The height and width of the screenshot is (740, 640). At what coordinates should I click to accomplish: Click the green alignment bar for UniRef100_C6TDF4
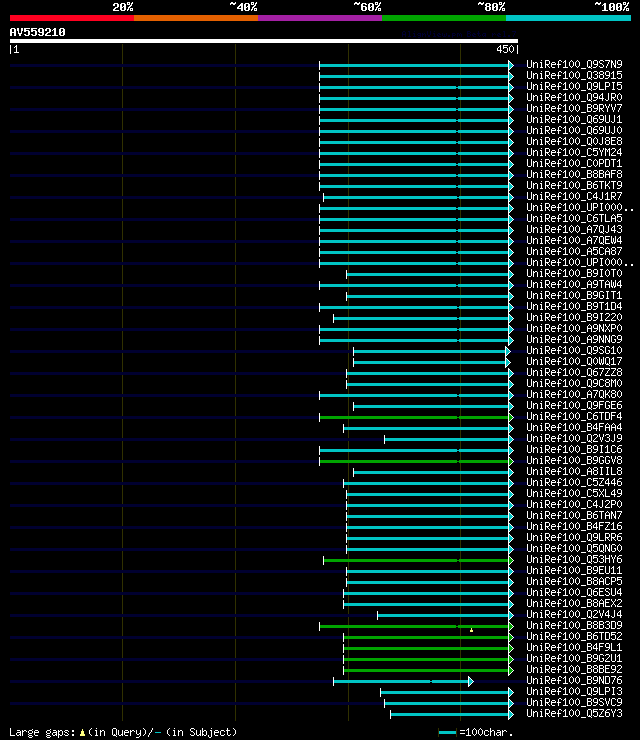416,417
